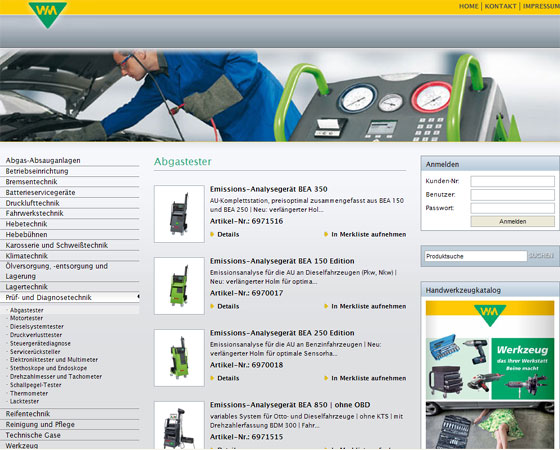
Task: Collapse the Prüf- und Diagnosetechnik category
Action: 70,298
